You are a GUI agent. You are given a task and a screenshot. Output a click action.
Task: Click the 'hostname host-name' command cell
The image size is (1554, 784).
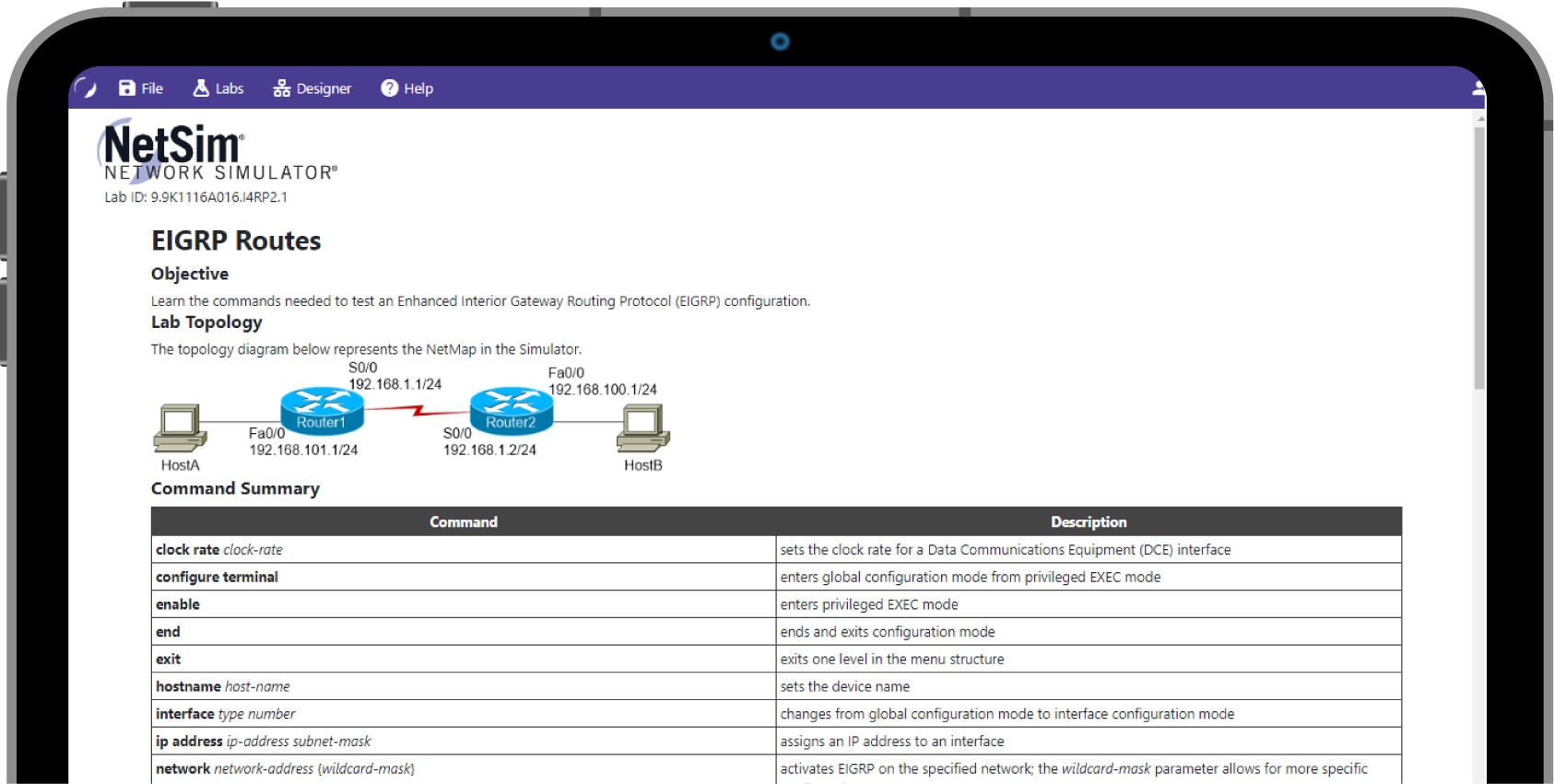click(464, 686)
